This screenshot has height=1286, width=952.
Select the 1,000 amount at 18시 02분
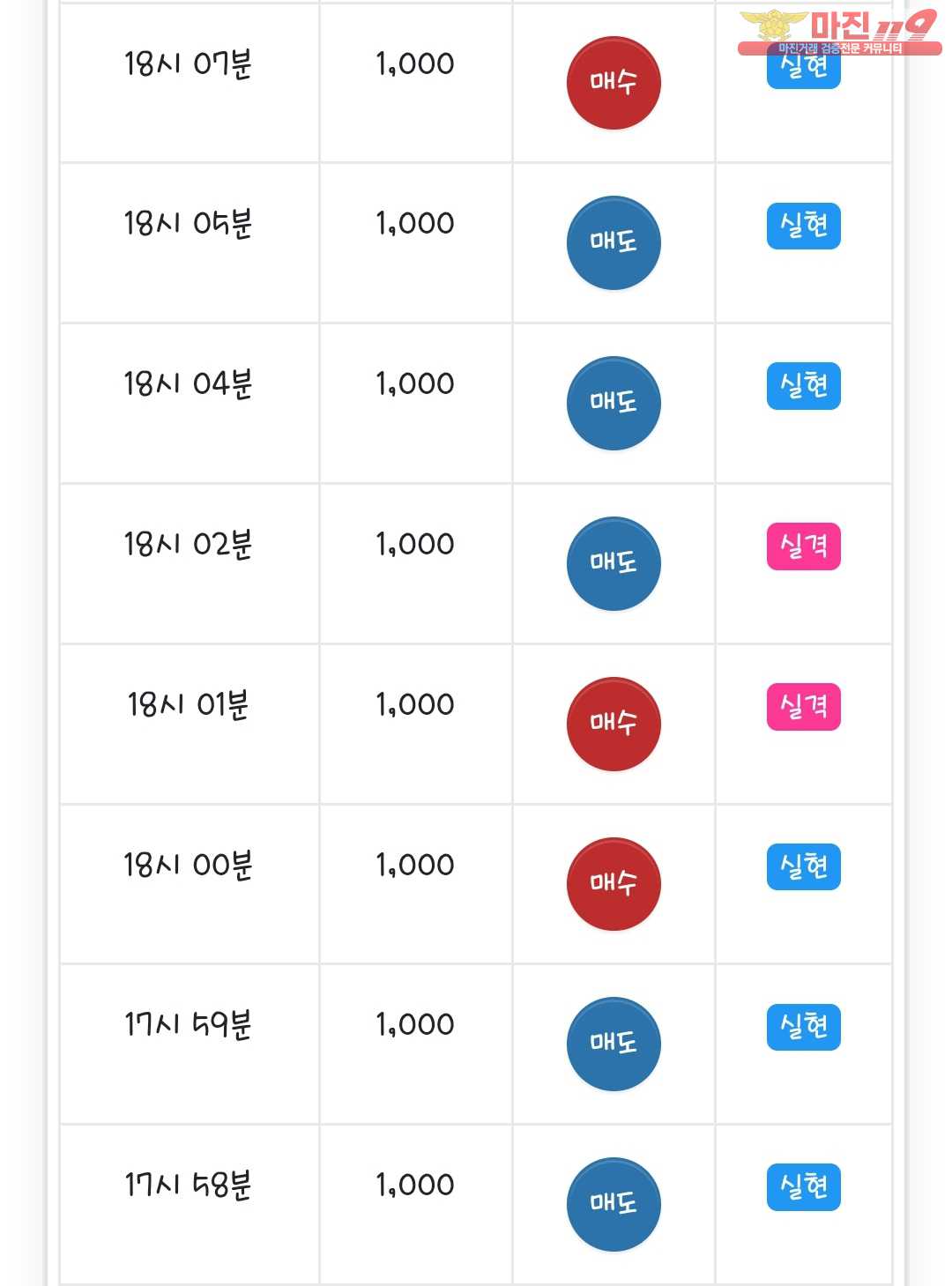(415, 545)
